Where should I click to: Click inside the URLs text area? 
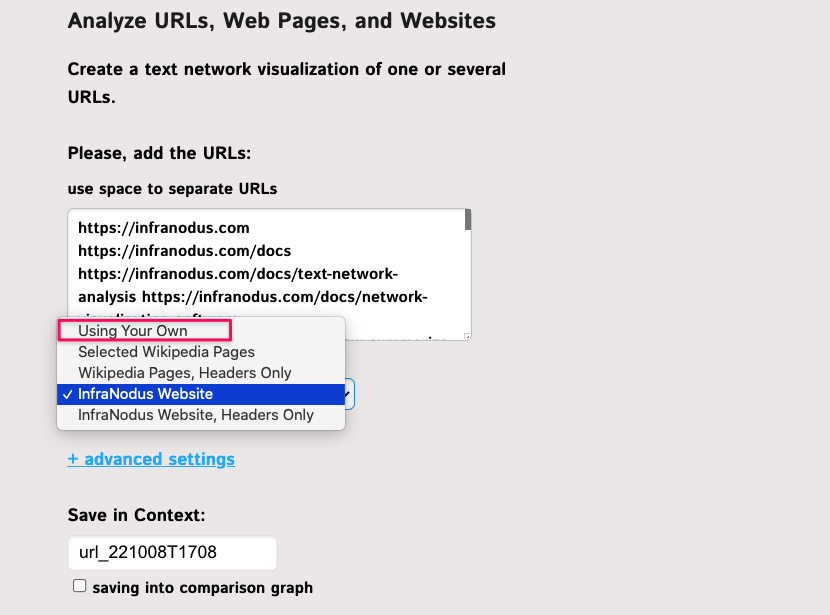tap(269, 274)
